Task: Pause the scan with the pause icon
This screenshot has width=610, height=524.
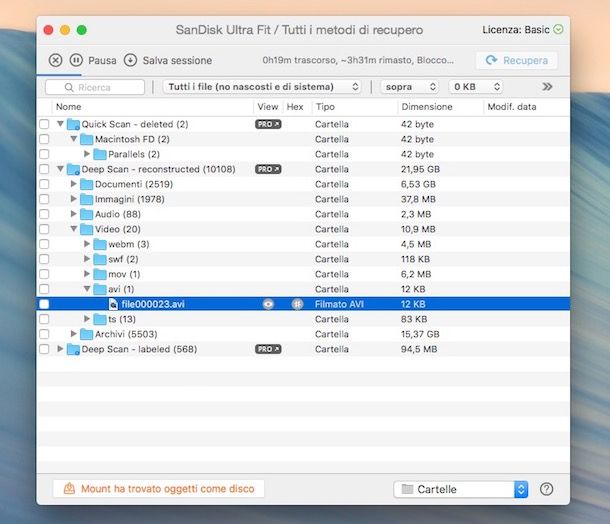Action: [x=76, y=60]
